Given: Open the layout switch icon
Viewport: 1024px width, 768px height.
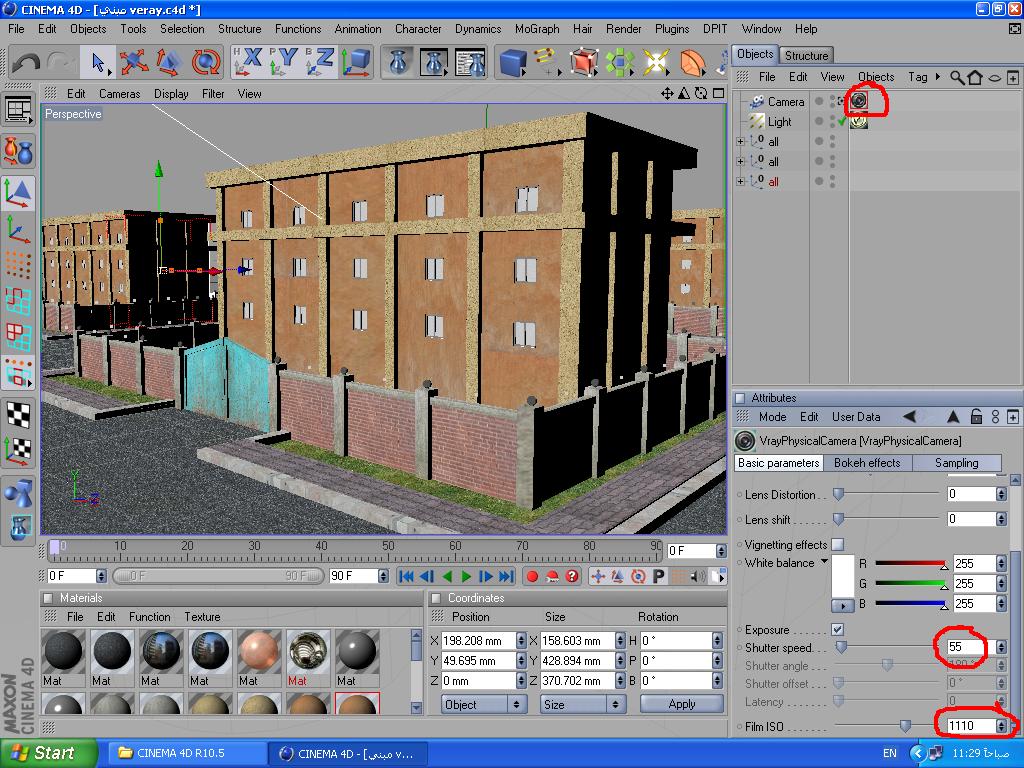Looking at the screenshot, I should coord(19,110).
